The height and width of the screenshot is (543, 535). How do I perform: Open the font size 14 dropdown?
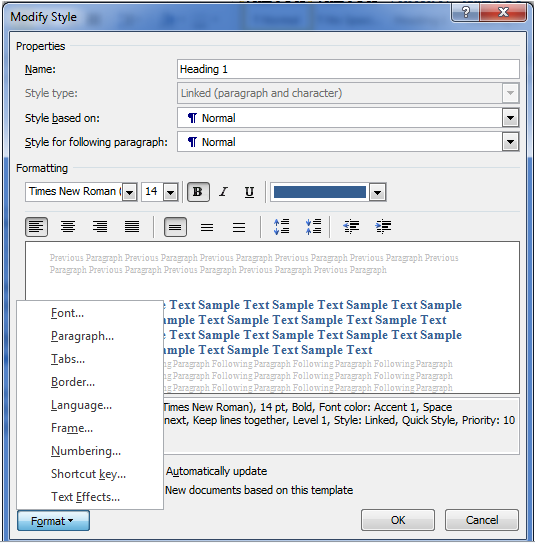pos(170,192)
